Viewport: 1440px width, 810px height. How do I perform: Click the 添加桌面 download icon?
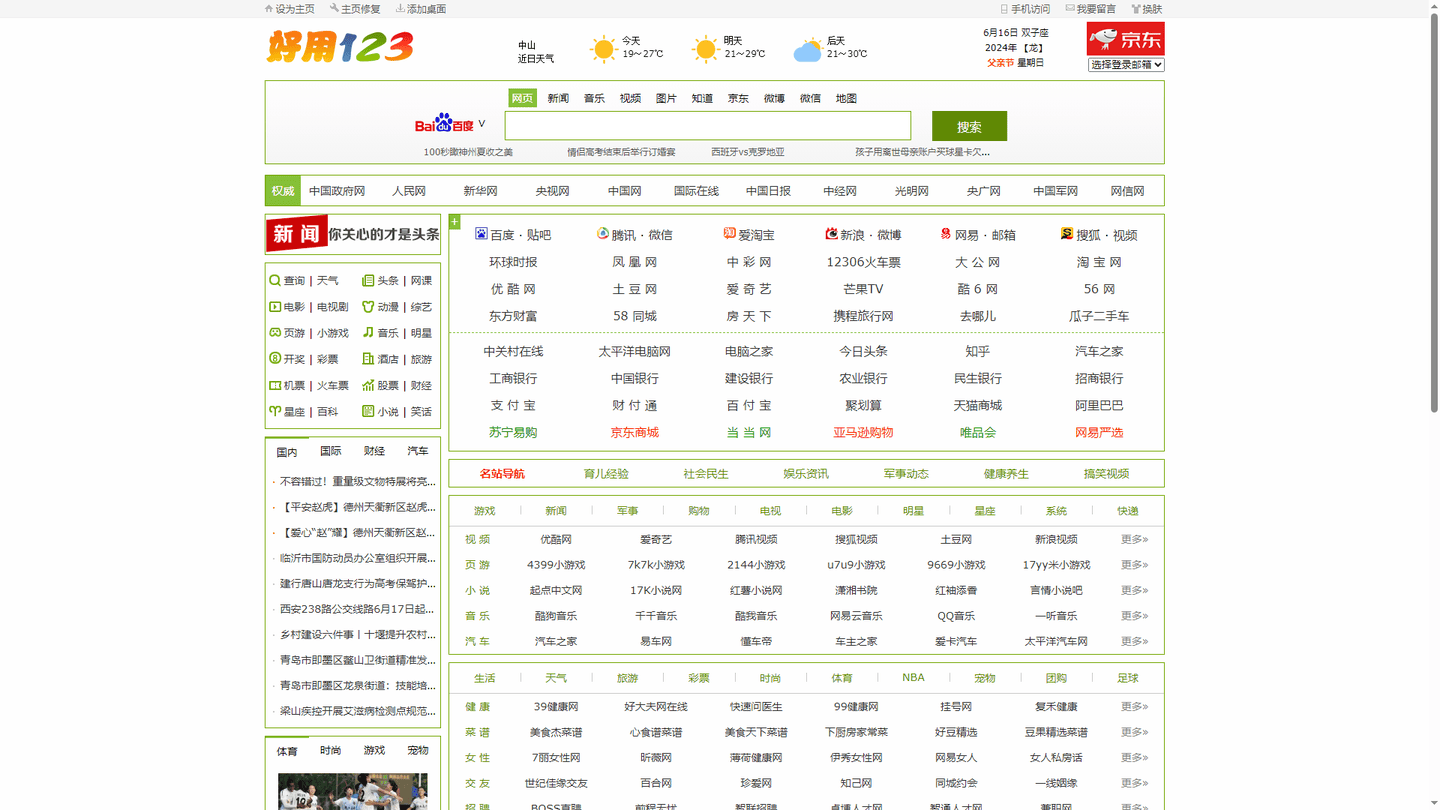400,8
